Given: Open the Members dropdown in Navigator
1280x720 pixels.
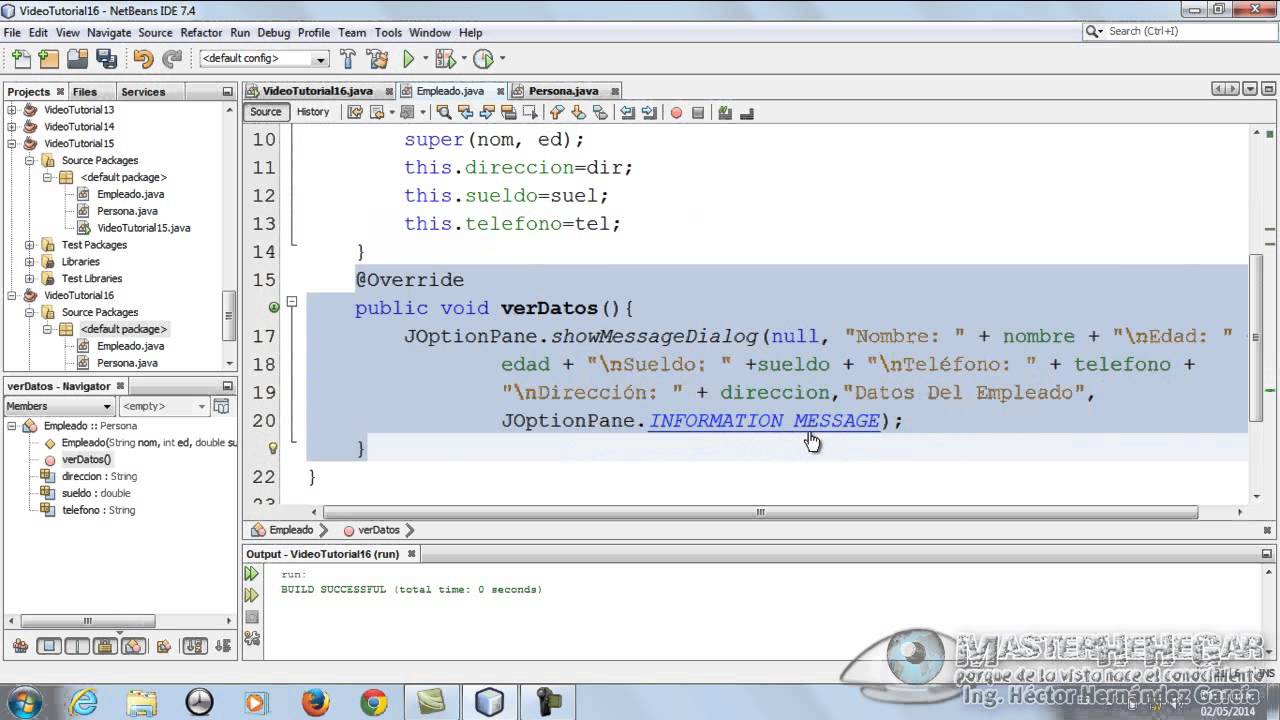Looking at the screenshot, I should pos(60,406).
